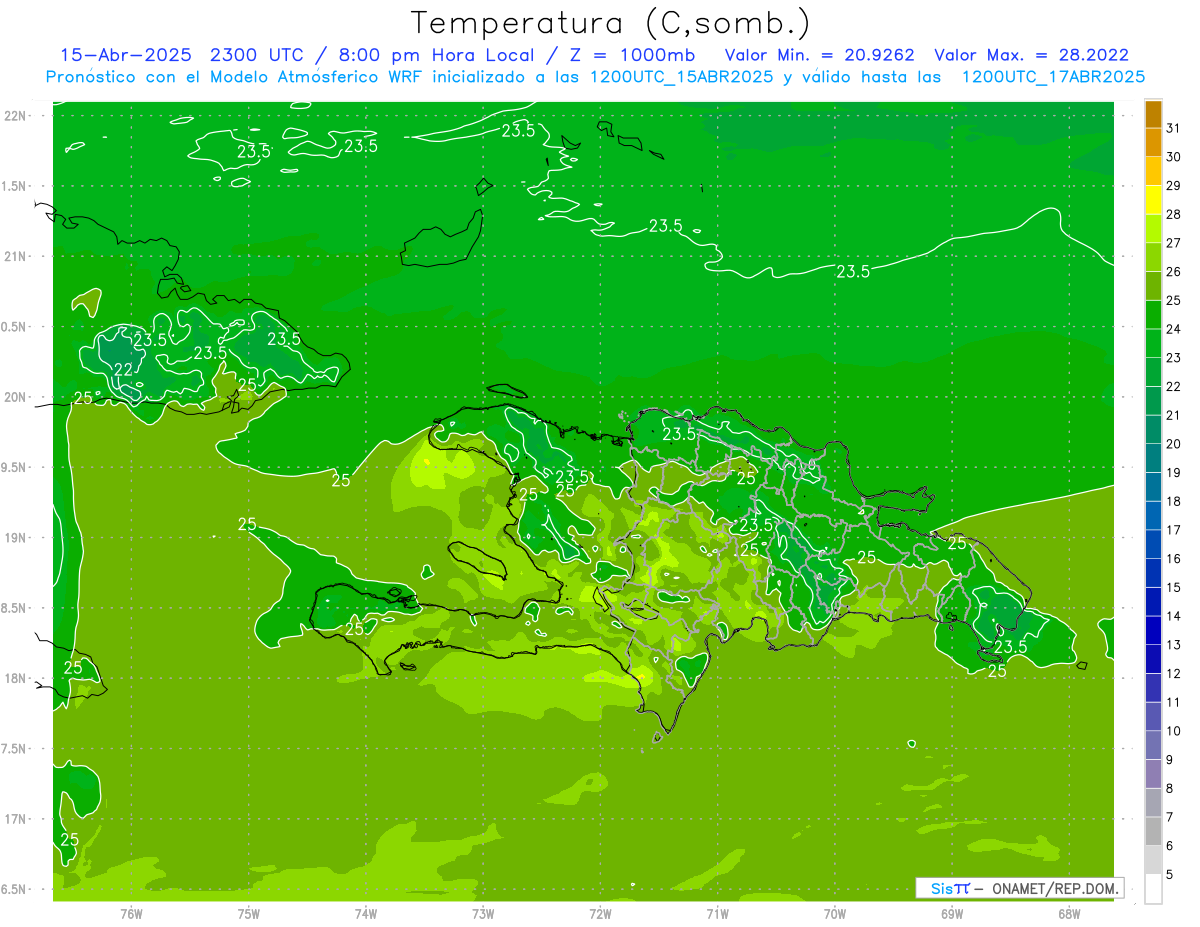Click the "75W" longitude axis label
The height and width of the screenshot is (927, 1200).
(x=249, y=913)
